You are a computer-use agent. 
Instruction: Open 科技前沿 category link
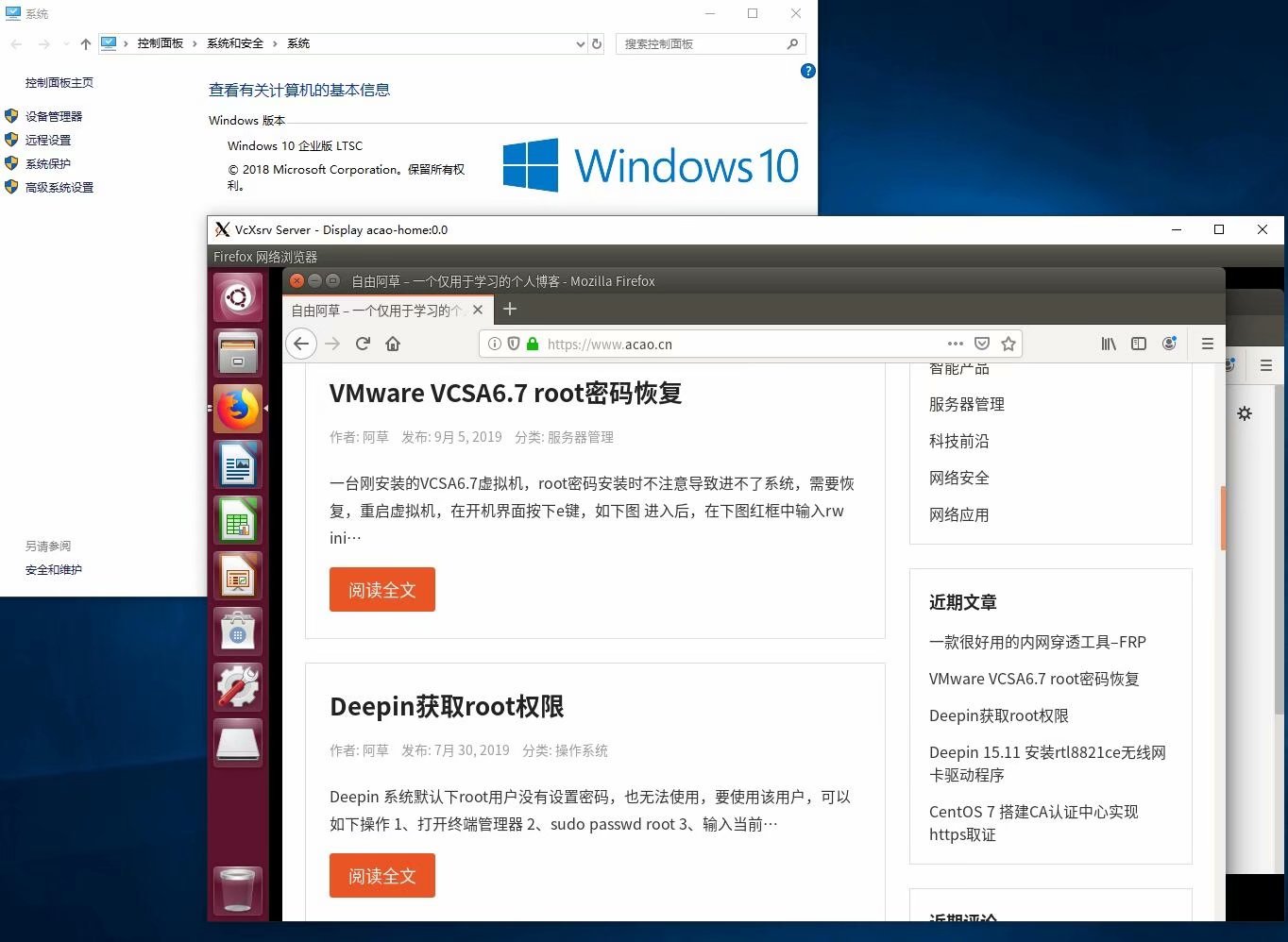click(x=958, y=441)
